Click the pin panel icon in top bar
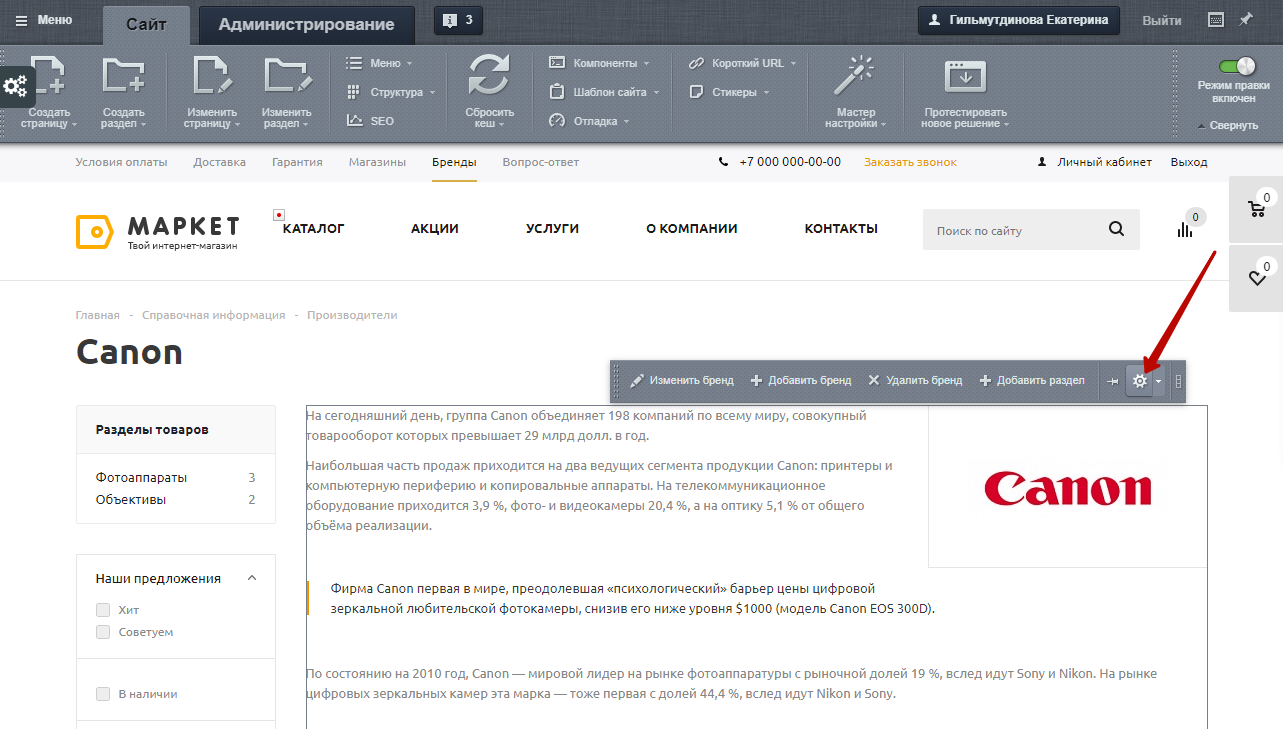 point(1246,20)
